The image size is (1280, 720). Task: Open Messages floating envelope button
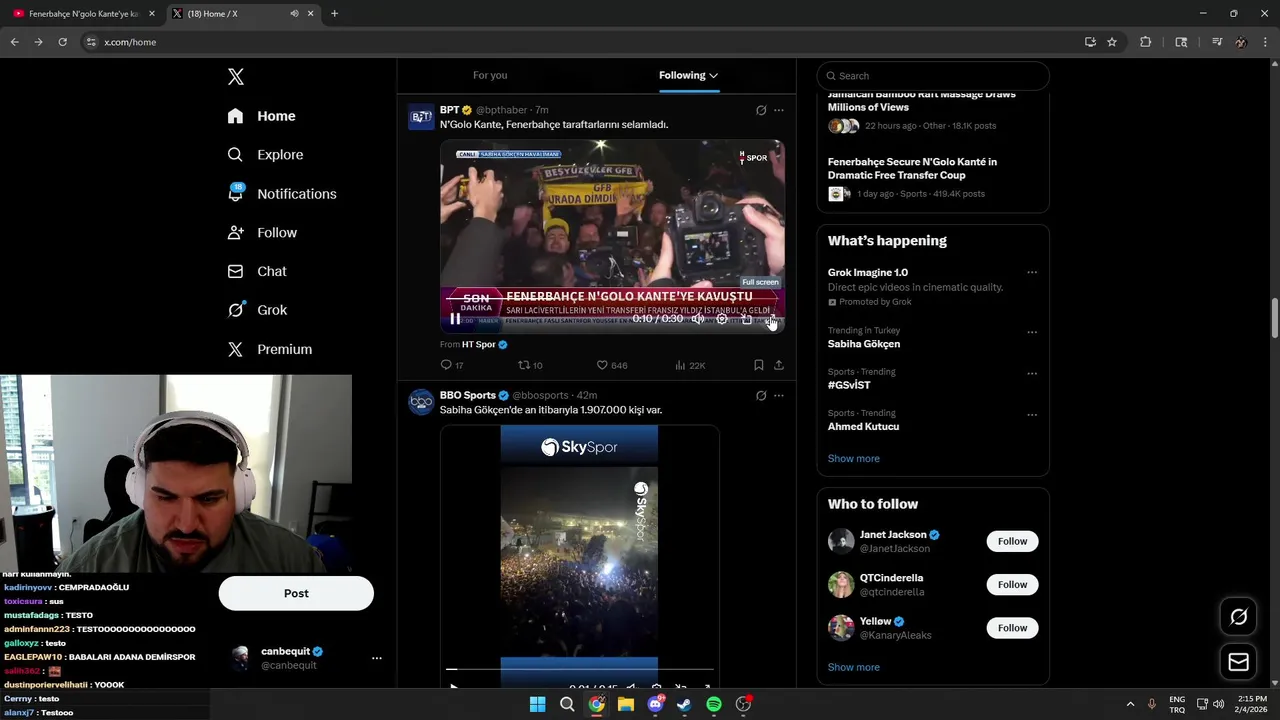[x=1238, y=662]
